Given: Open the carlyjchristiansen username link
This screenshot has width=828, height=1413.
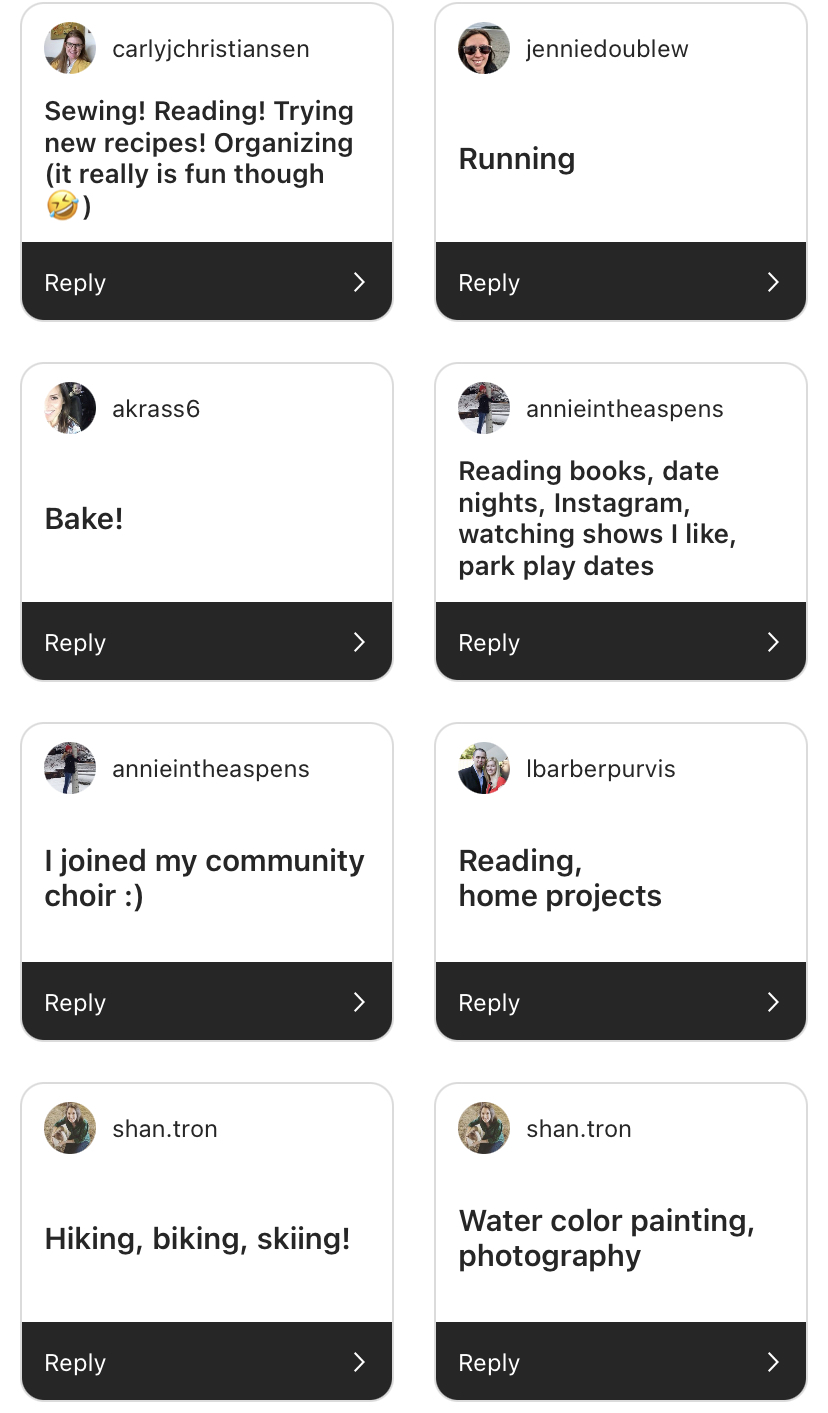Looking at the screenshot, I should pyautogui.click(x=210, y=49).
